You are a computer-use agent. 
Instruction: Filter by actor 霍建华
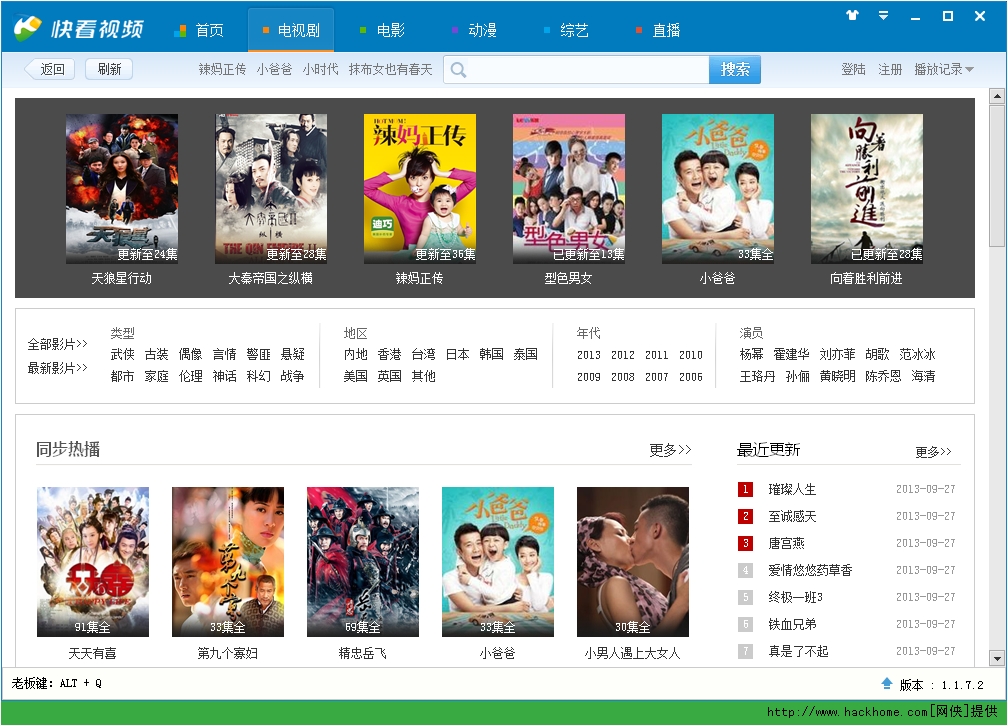791,354
